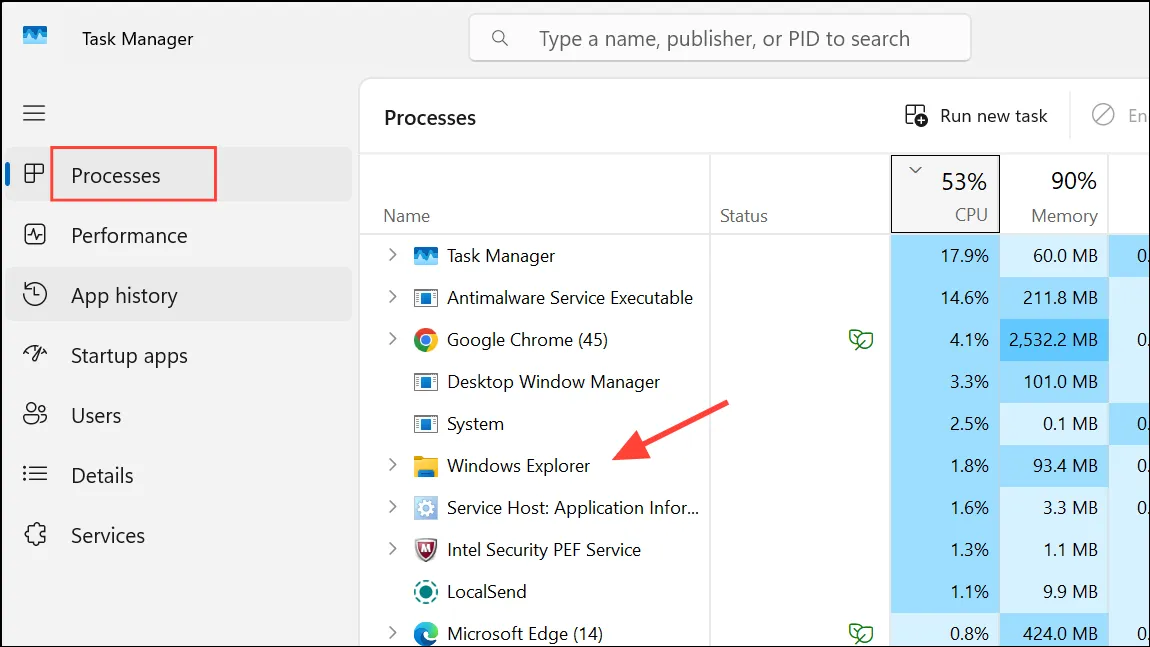Image resolution: width=1150 pixels, height=647 pixels.
Task: Click Chrome's efficiency mode leaf icon
Action: click(x=860, y=340)
